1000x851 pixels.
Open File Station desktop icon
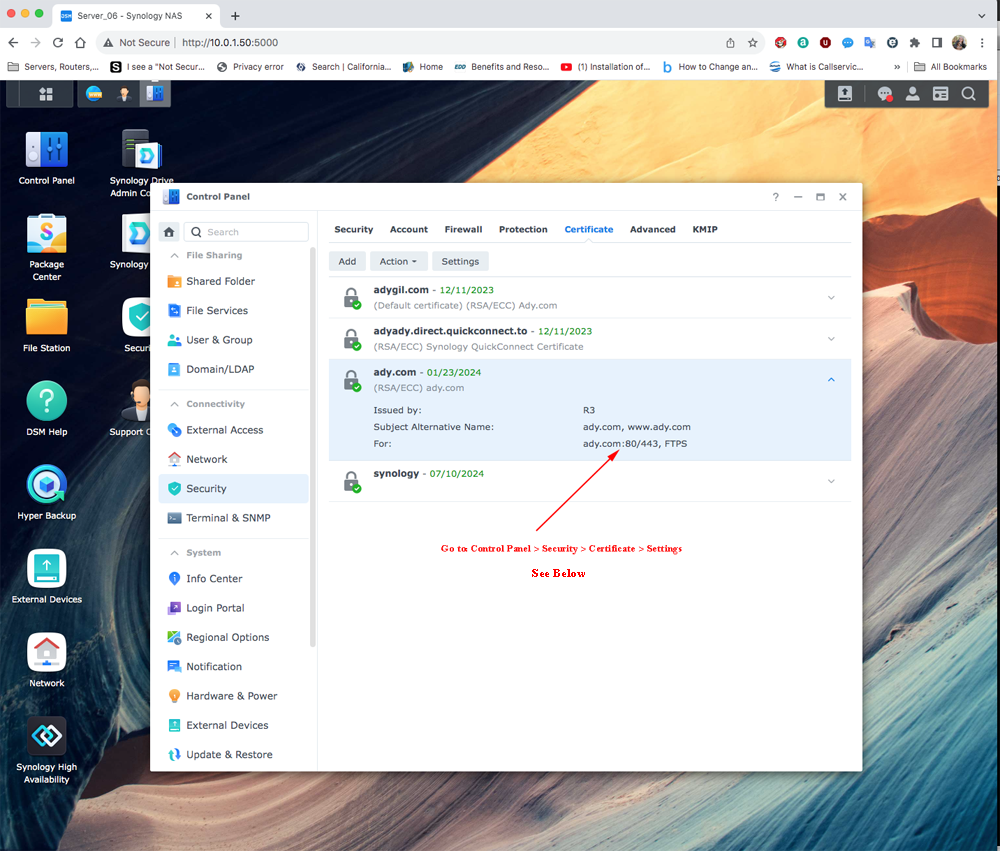[46, 318]
